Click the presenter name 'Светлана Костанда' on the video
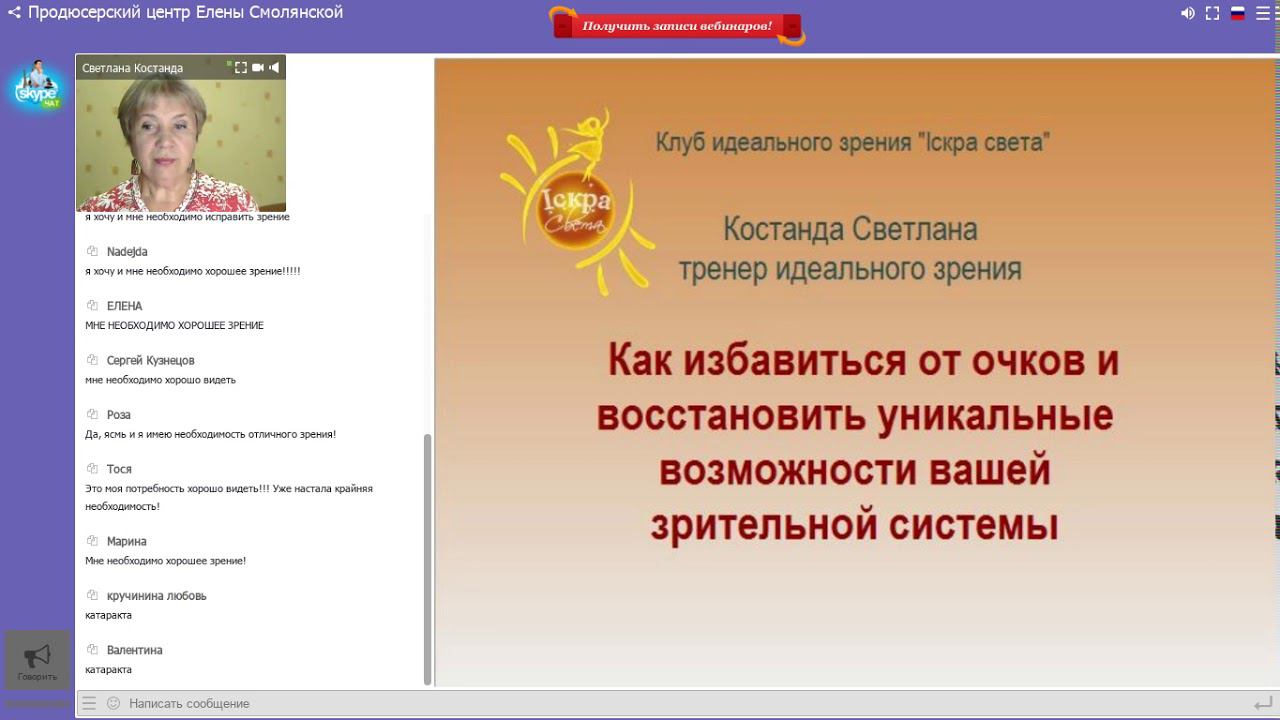This screenshot has width=1280, height=720. pos(132,68)
